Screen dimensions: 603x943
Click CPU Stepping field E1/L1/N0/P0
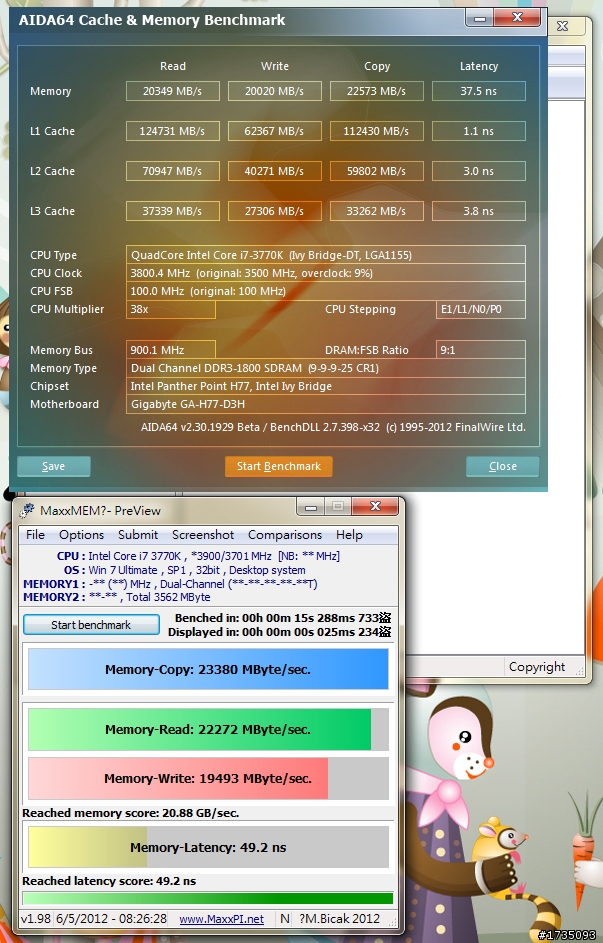point(481,309)
